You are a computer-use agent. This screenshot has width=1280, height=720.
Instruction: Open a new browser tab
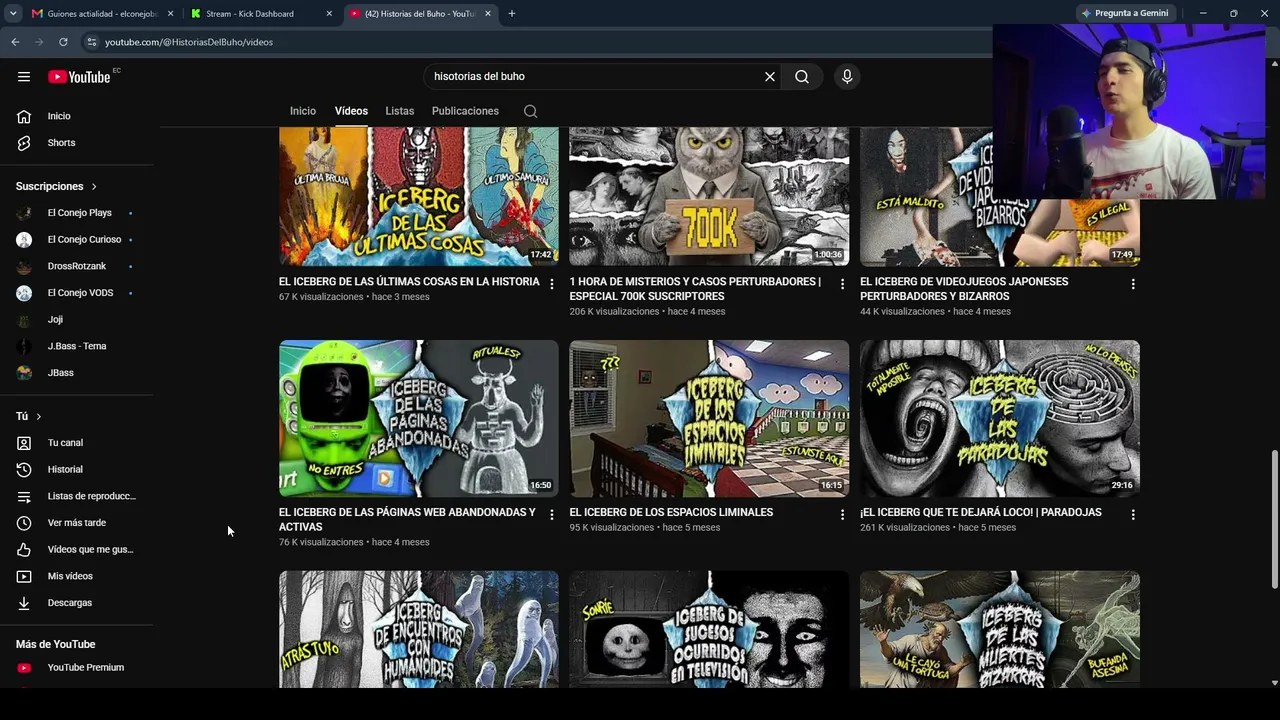[512, 14]
